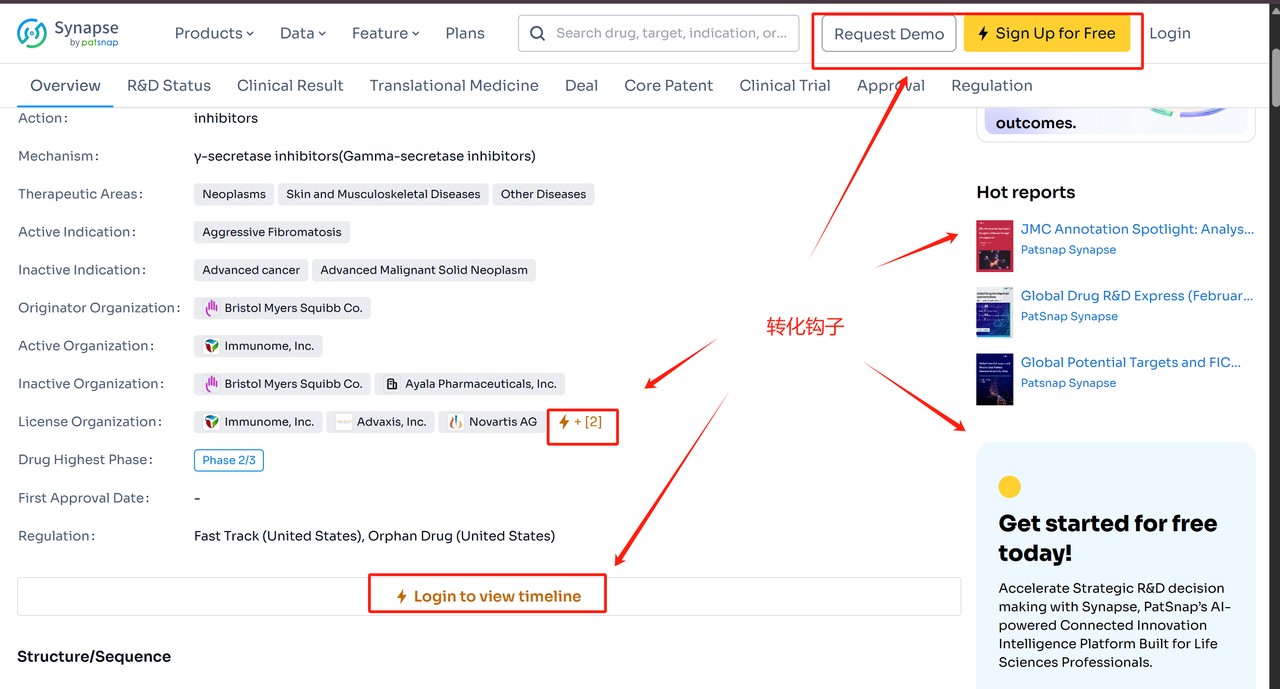Open the Products dropdown menu

[x=214, y=33]
